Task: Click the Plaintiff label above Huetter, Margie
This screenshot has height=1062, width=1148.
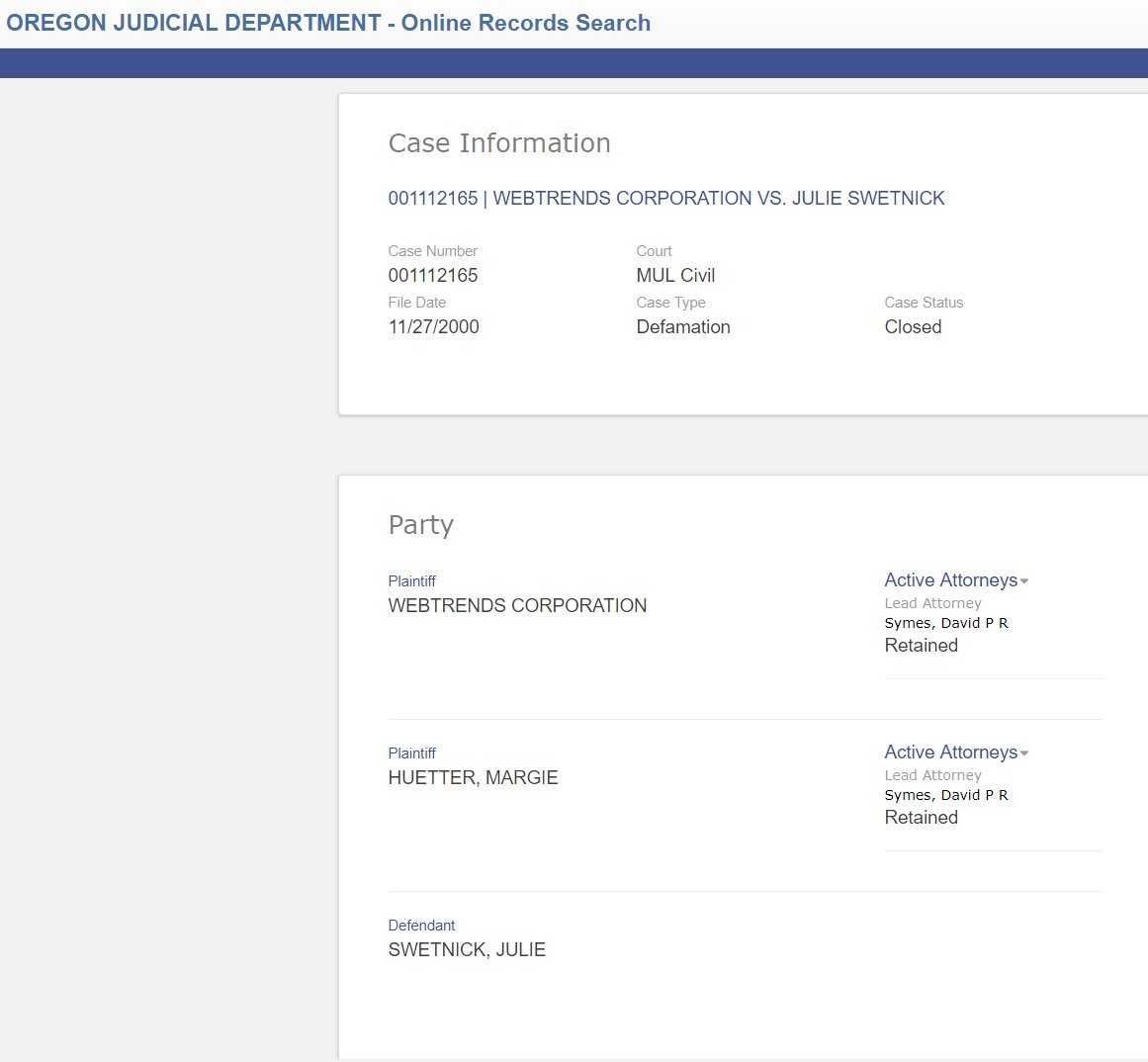Action: [411, 753]
